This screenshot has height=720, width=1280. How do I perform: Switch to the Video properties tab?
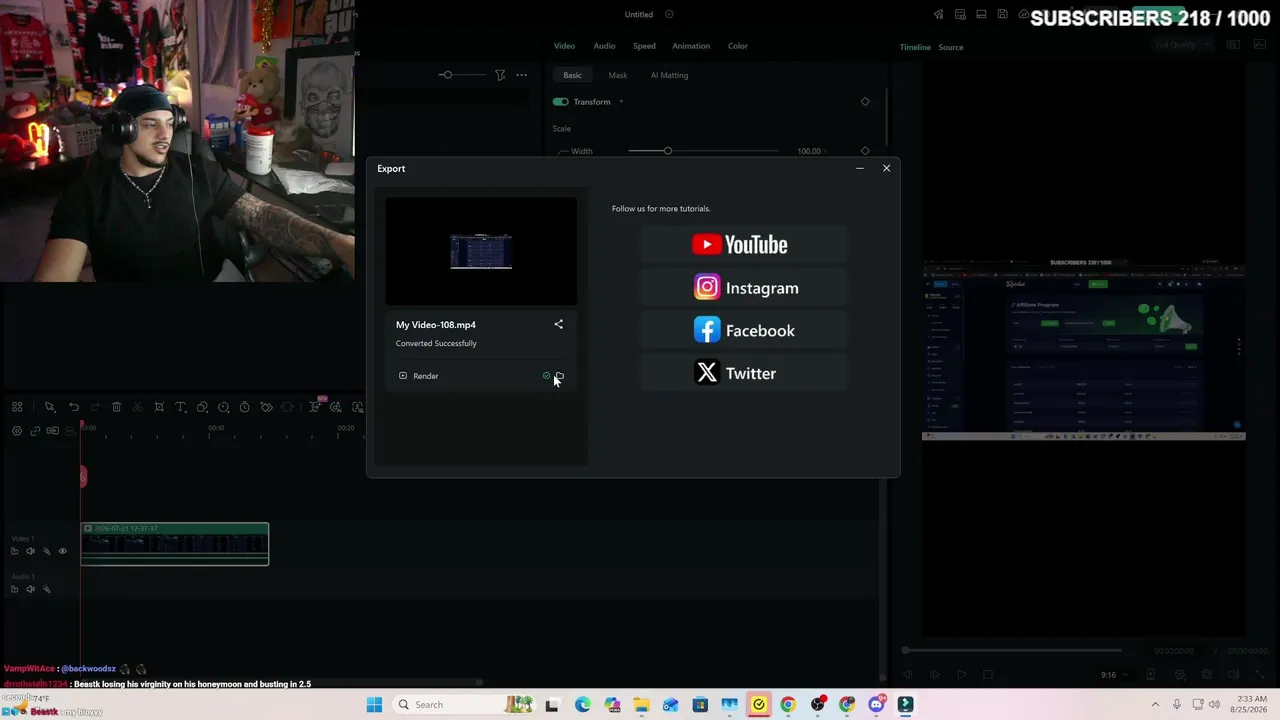point(565,46)
